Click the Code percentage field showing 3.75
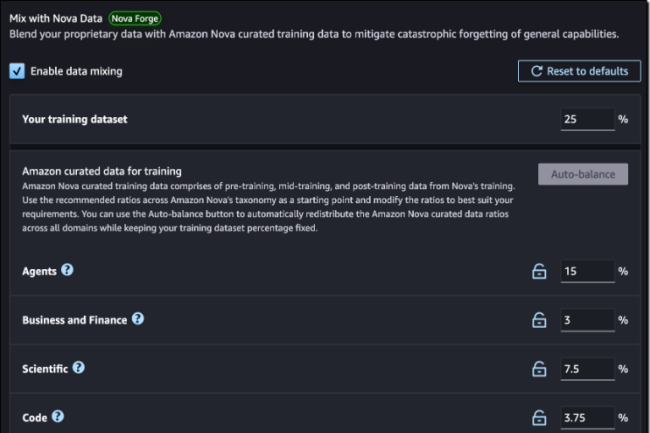The image size is (650, 433). pos(586,418)
